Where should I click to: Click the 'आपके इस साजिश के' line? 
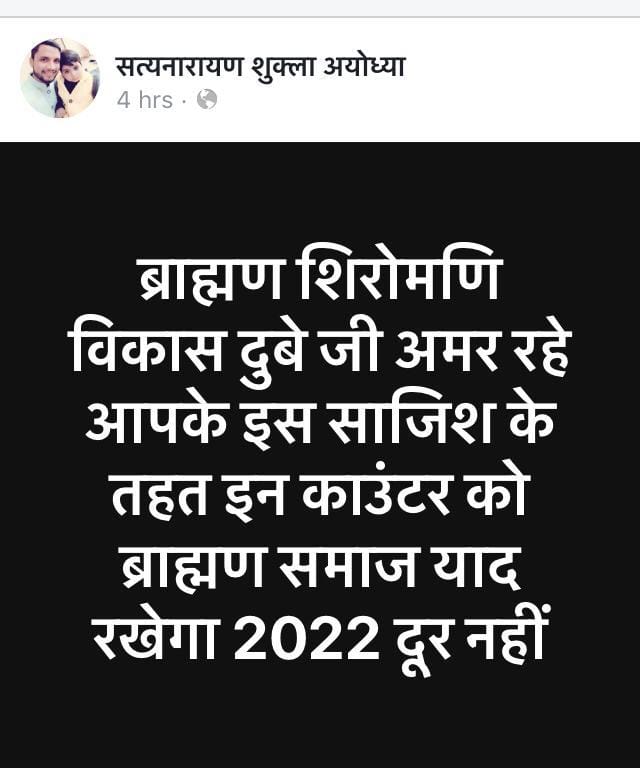pyautogui.click(x=320, y=422)
